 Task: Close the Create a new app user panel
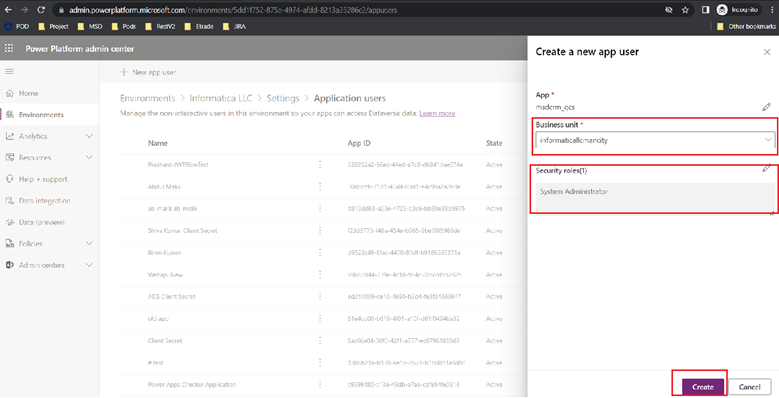click(767, 52)
